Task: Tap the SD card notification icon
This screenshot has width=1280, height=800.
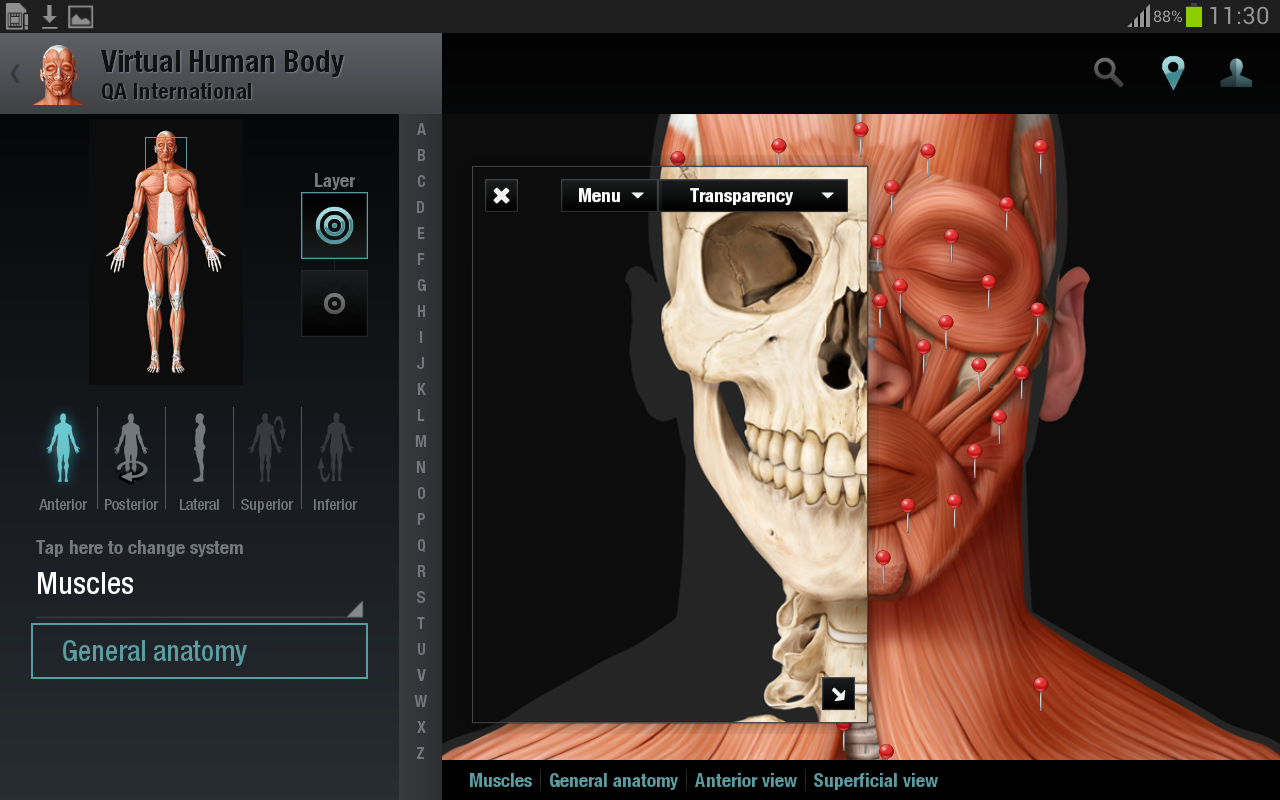Action: tap(16, 16)
